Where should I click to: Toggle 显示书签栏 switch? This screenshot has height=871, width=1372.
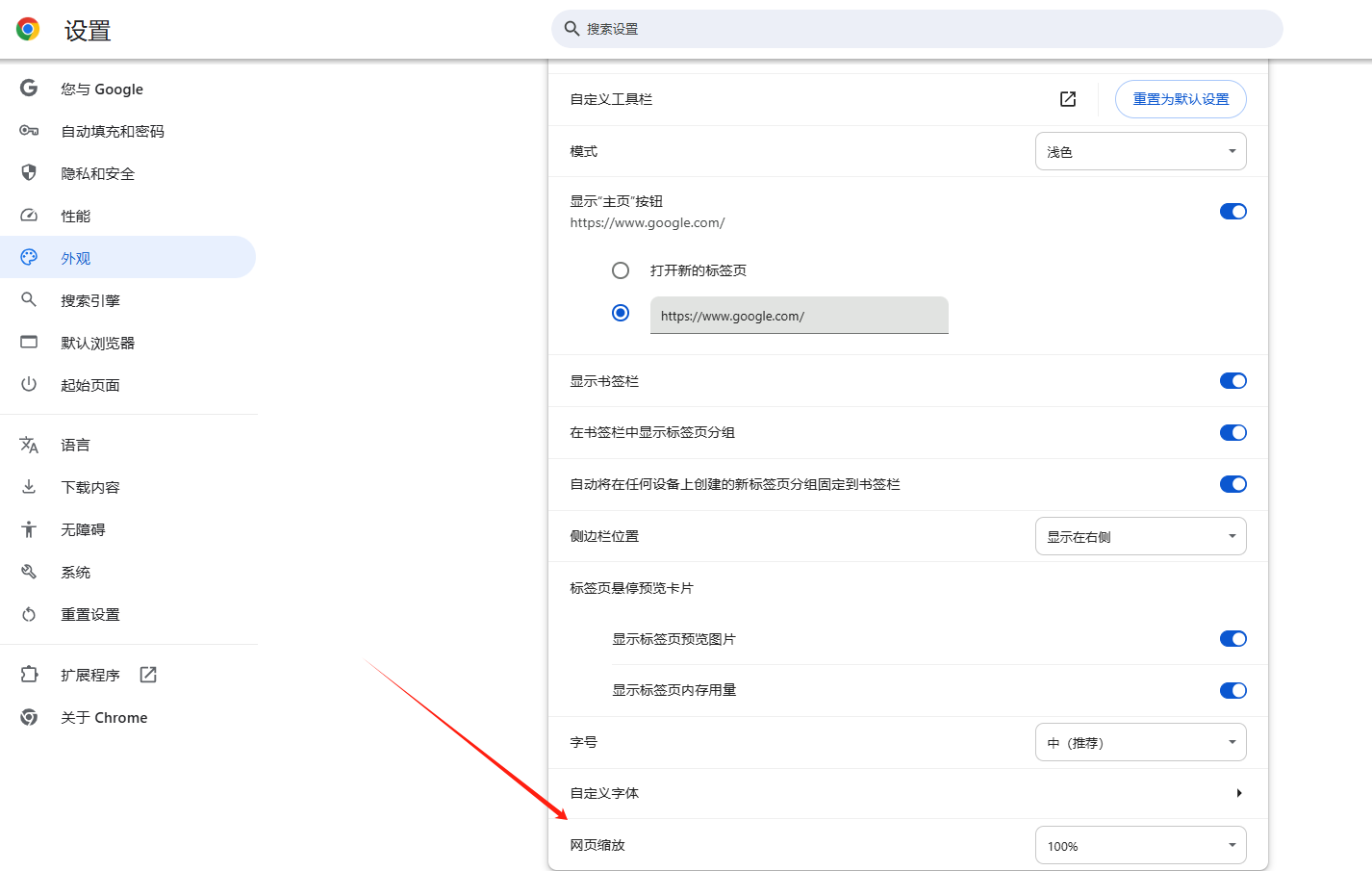click(x=1232, y=381)
